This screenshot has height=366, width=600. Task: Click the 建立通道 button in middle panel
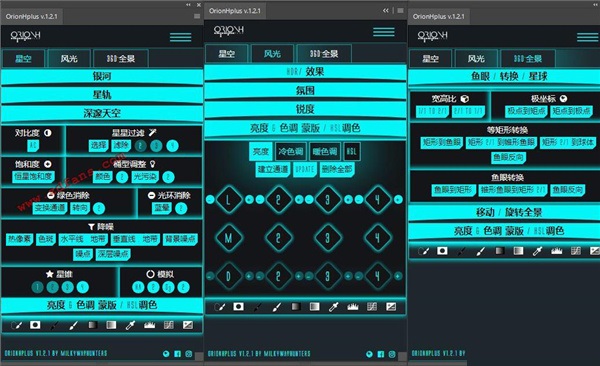pyautogui.click(x=273, y=169)
